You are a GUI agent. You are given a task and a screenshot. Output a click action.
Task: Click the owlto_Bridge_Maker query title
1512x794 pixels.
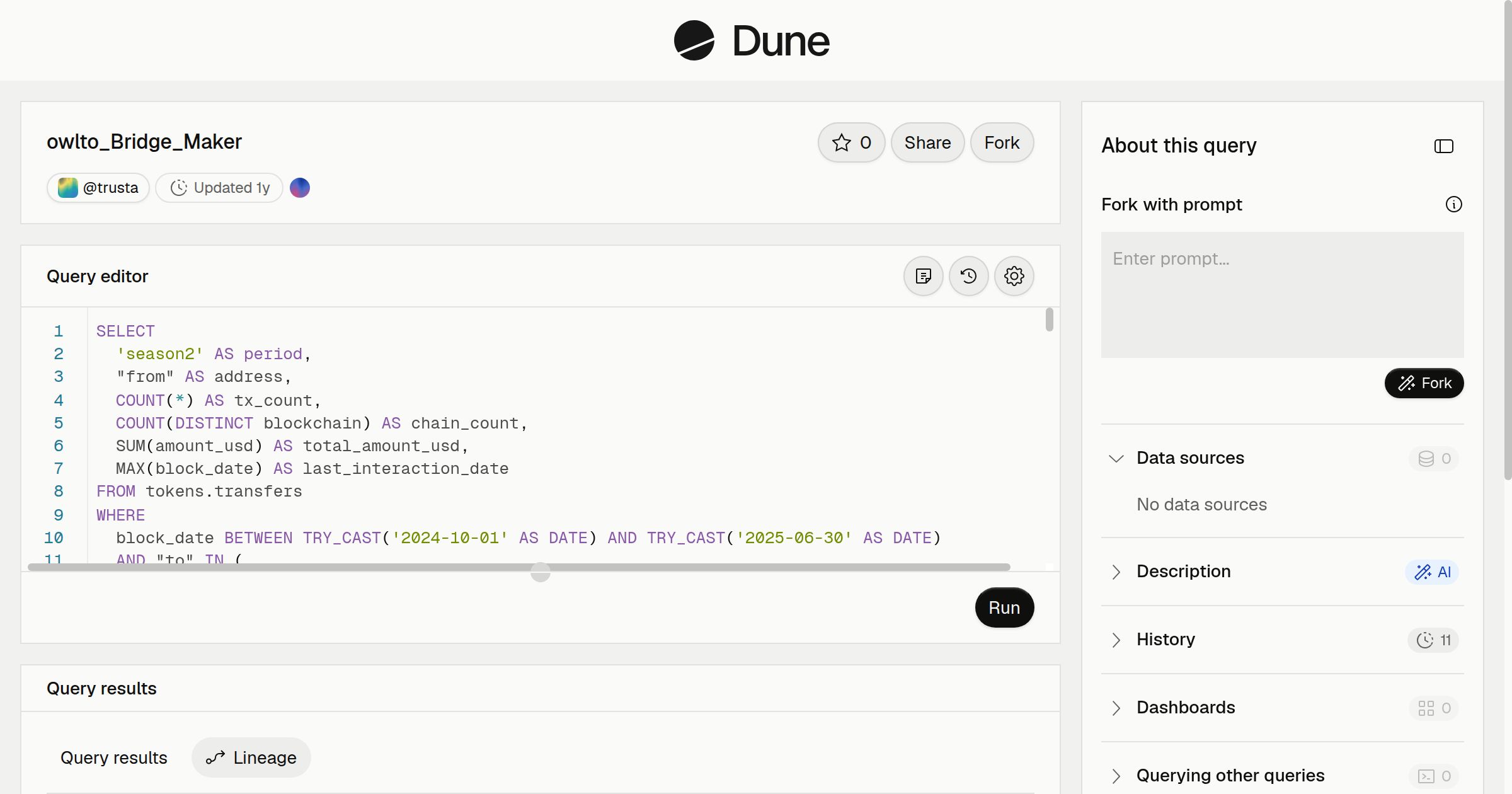tap(144, 142)
